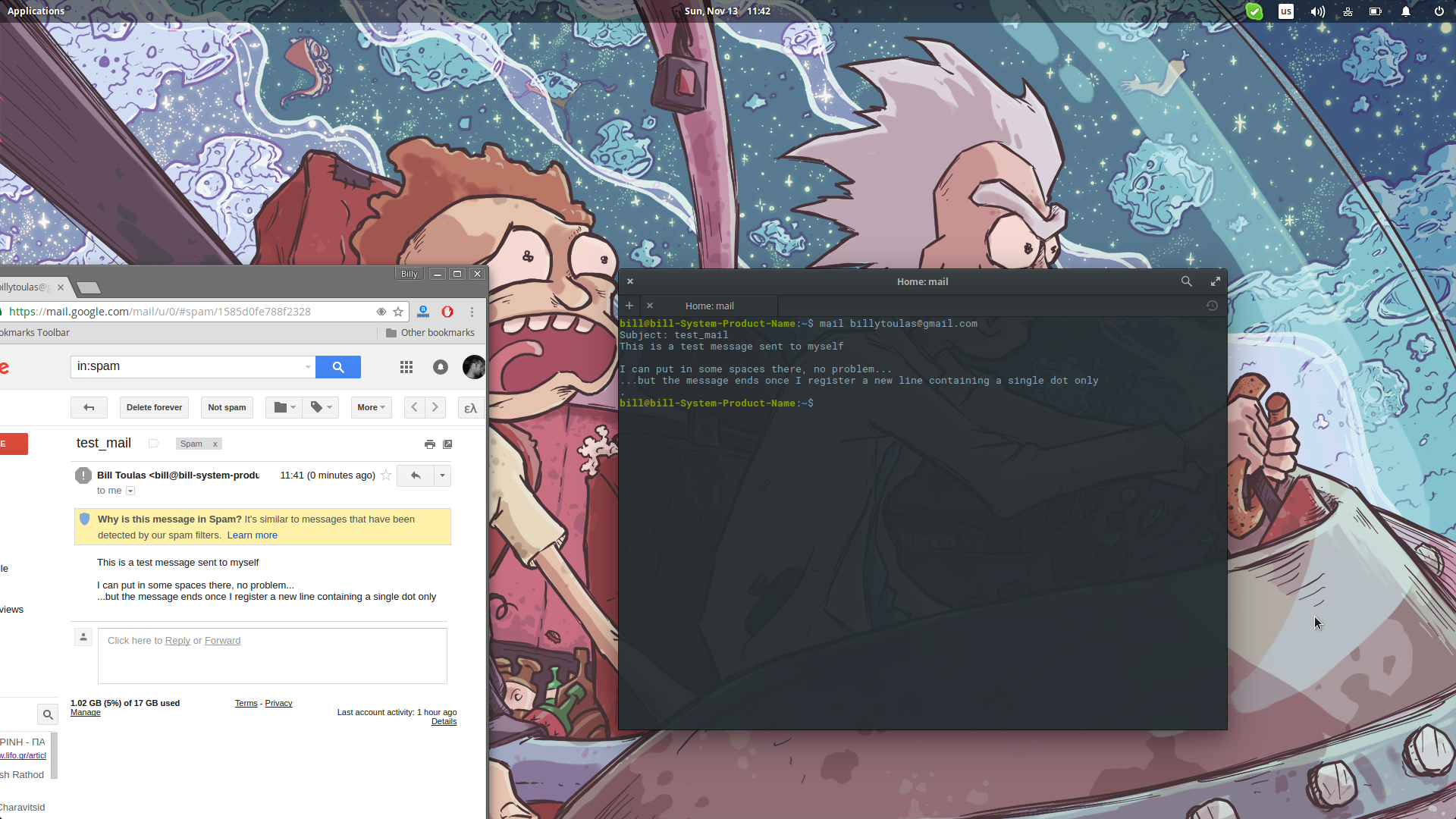Screen dimensions: 1456x819
Task: Close the terminal 'Home: mail' tab
Action: (x=650, y=306)
